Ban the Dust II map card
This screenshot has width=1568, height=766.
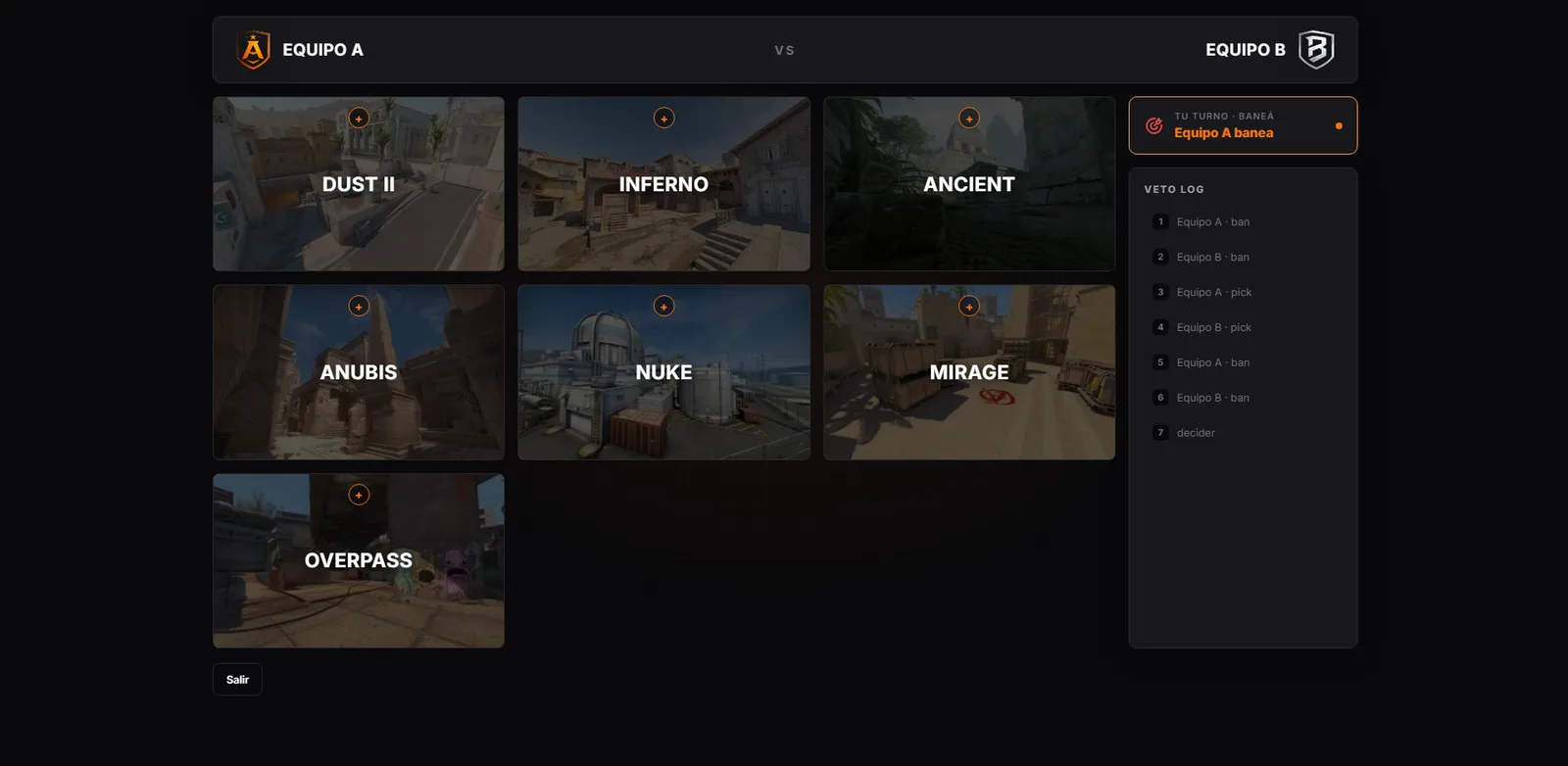coord(359,184)
